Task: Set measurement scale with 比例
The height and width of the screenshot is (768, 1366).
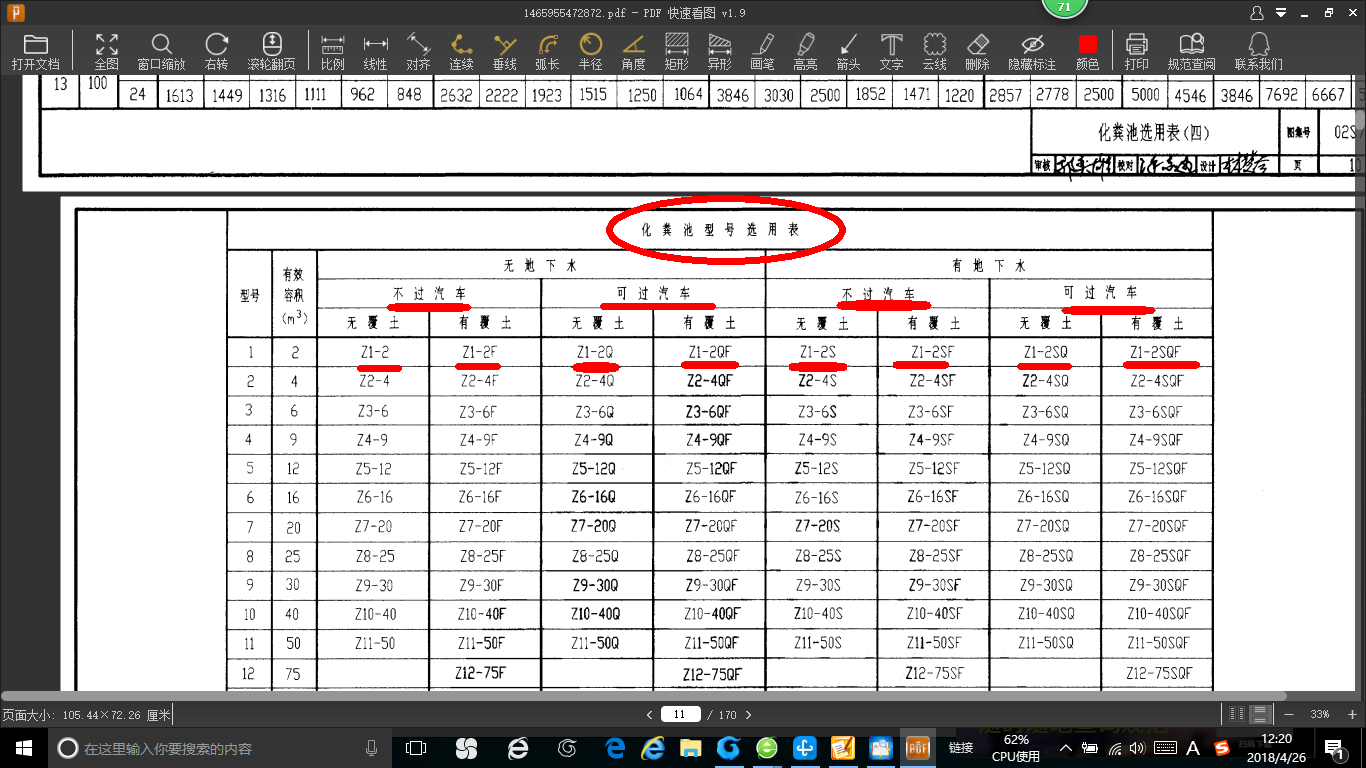Action: [333, 52]
